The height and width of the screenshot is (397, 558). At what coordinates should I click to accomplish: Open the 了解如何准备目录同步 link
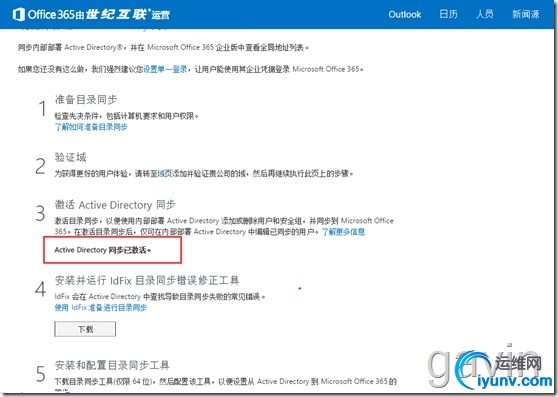(x=91, y=127)
